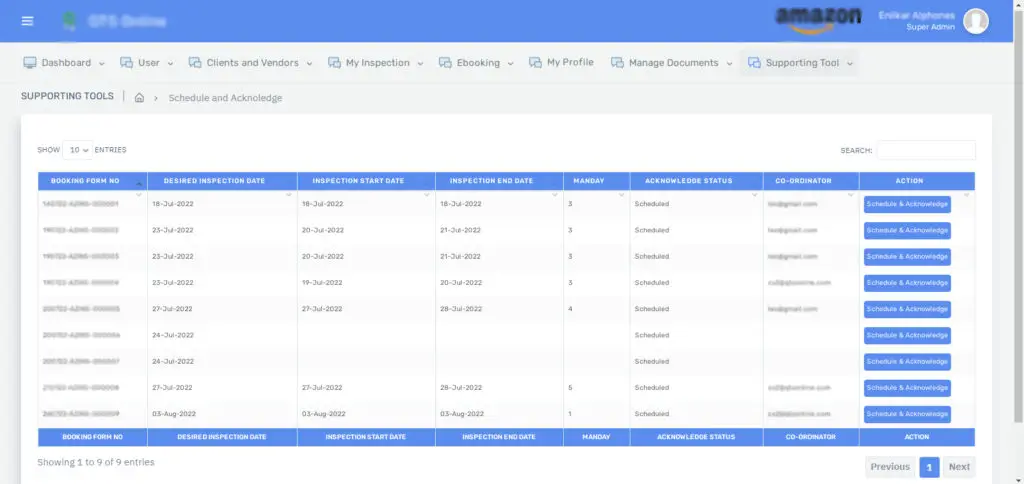Open the hamburger sidebar menu icon
1024x484 pixels.
[27, 21]
